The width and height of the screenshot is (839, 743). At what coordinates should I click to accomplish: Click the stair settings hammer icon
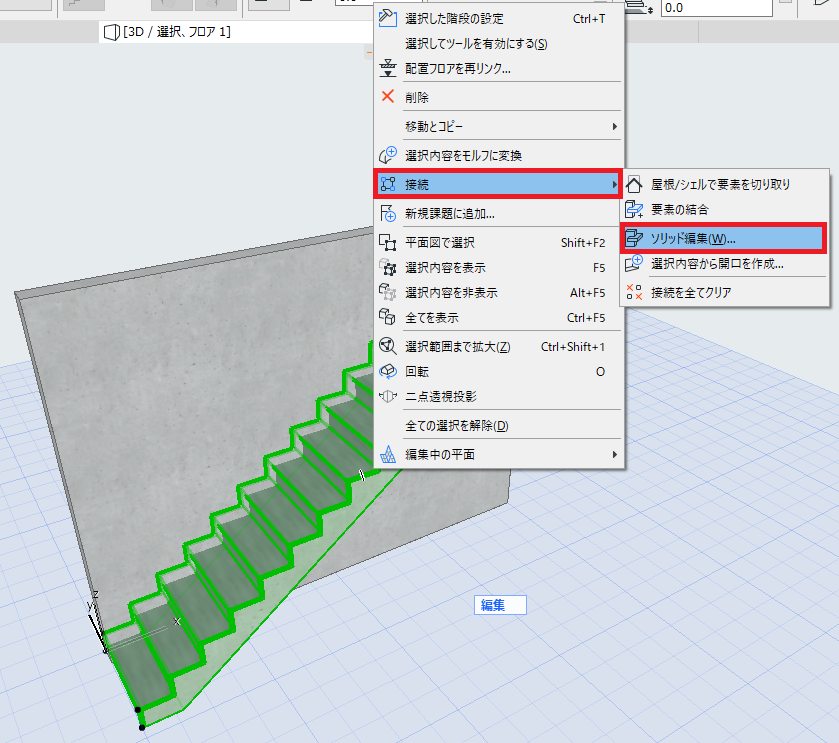pos(387,18)
